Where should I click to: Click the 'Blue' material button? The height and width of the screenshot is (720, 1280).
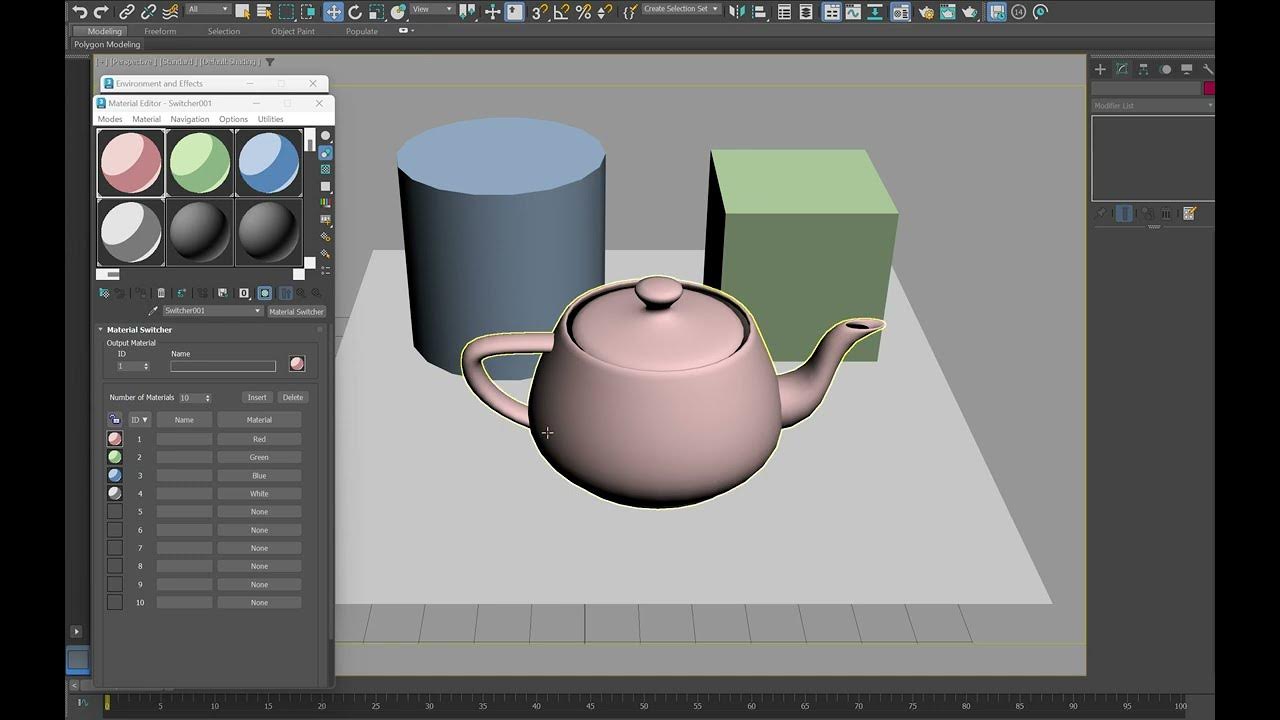pos(259,475)
